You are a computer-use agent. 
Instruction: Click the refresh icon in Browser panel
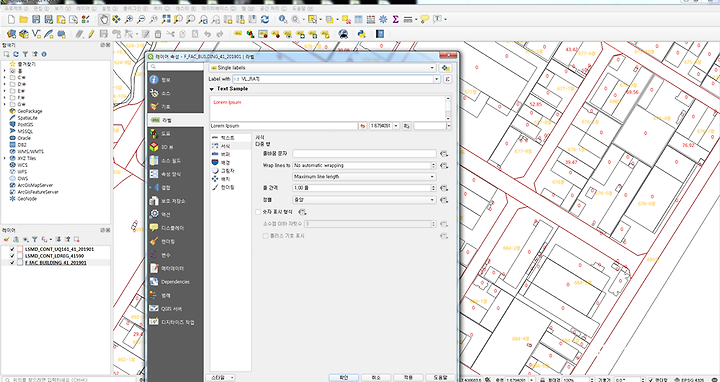pyautogui.click(x=16, y=54)
